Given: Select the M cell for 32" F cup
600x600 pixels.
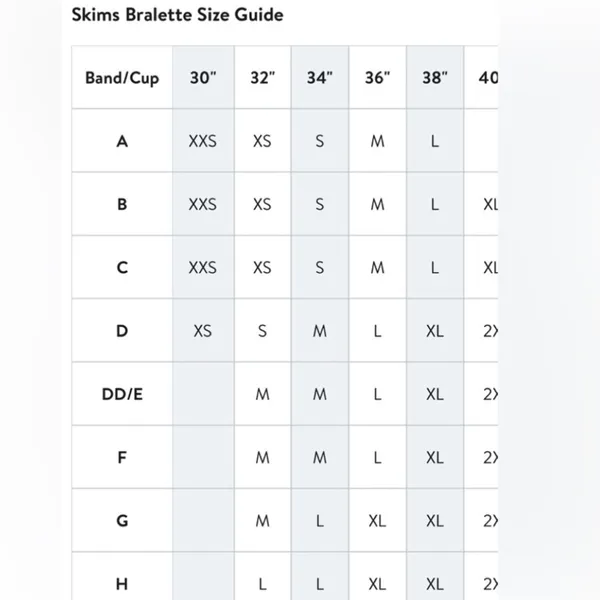Looking at the screenshot, I should (x=262, y=457).
